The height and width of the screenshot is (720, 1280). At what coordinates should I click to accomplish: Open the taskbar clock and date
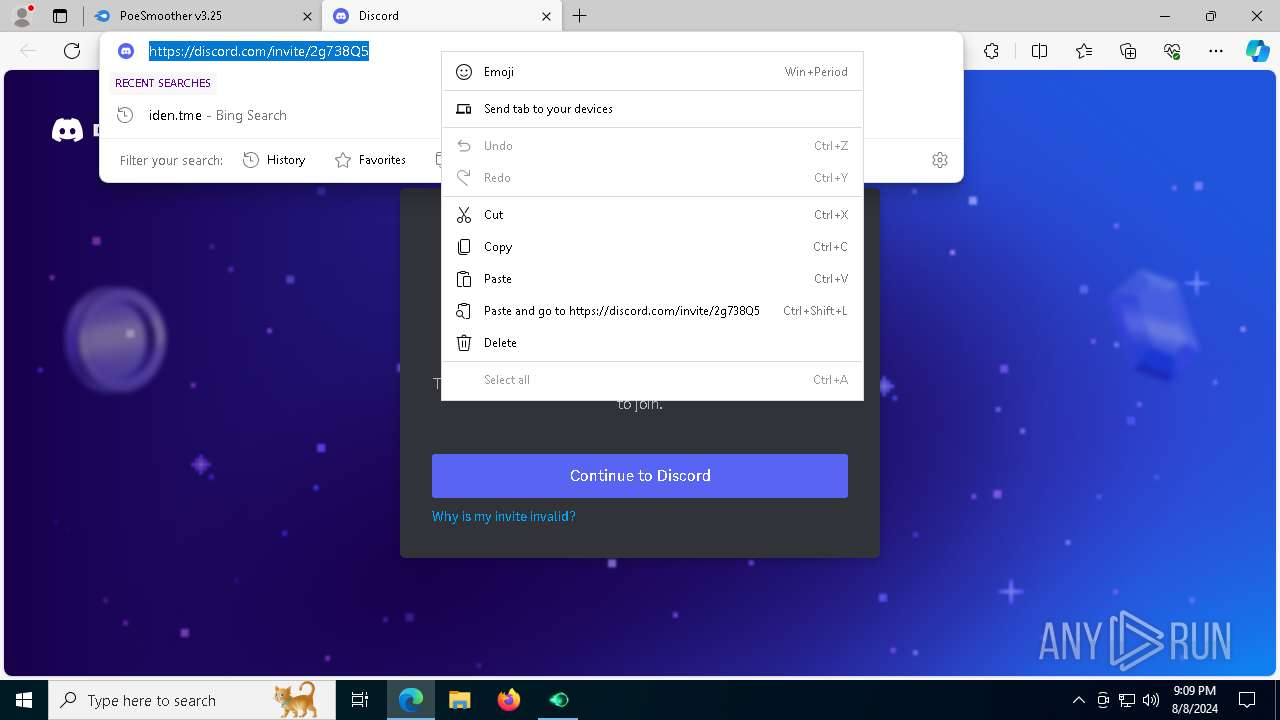(x=1194, y=700)
